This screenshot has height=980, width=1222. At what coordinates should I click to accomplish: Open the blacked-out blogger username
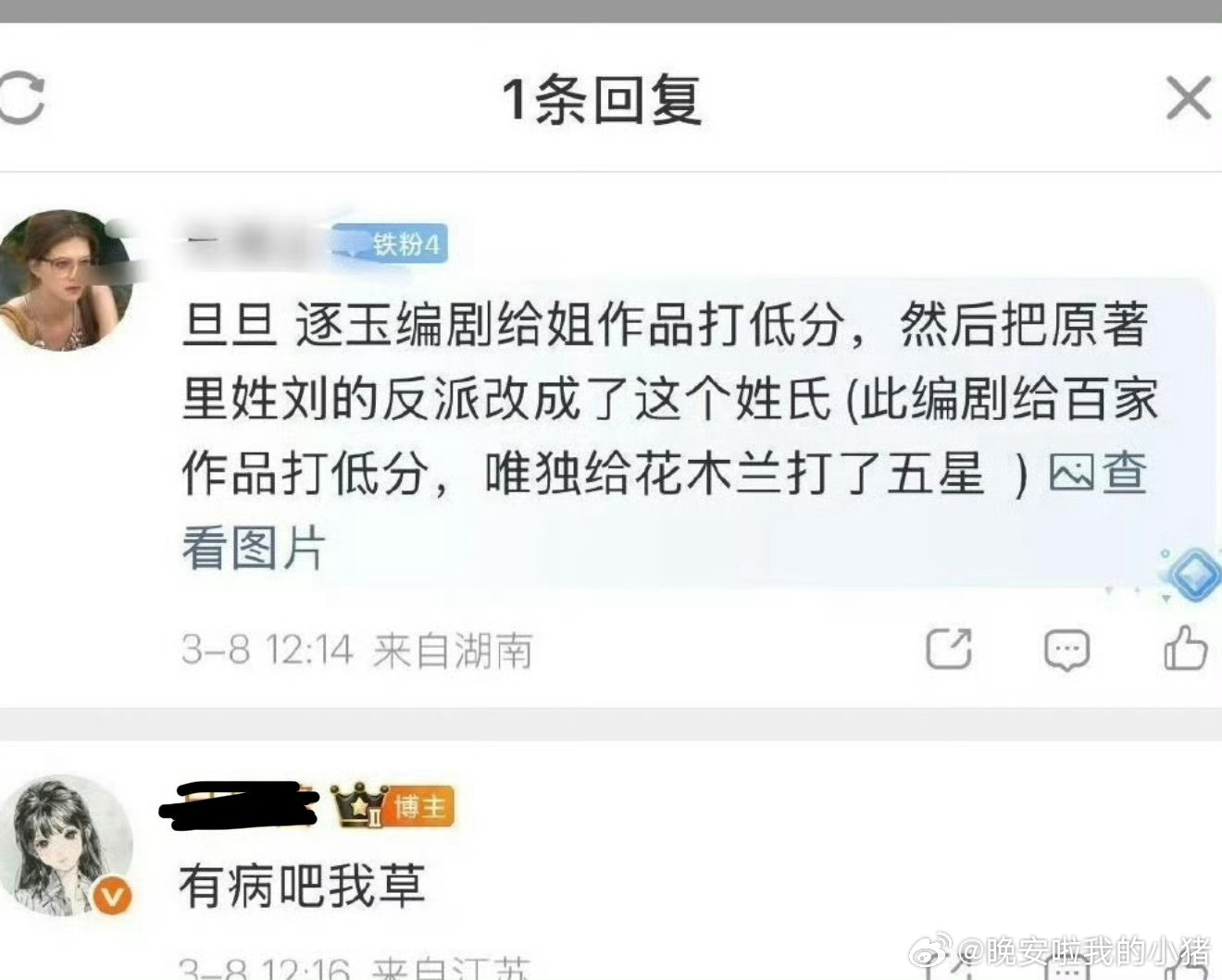pos(239,803)
